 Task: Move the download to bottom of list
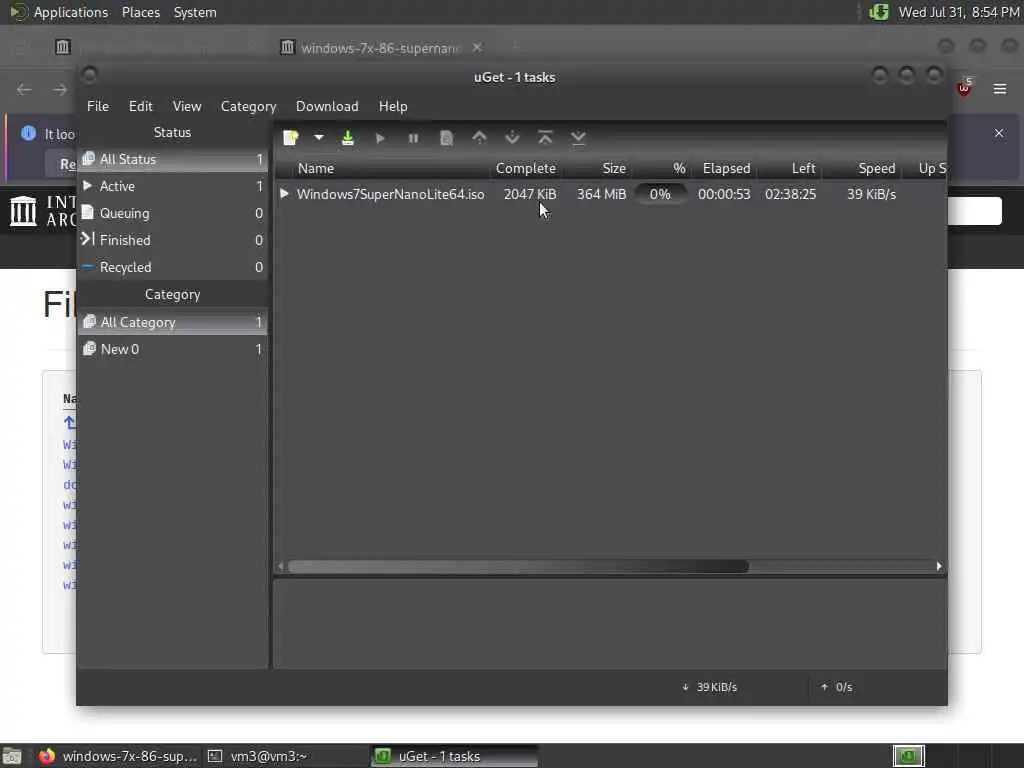(578, 138)
